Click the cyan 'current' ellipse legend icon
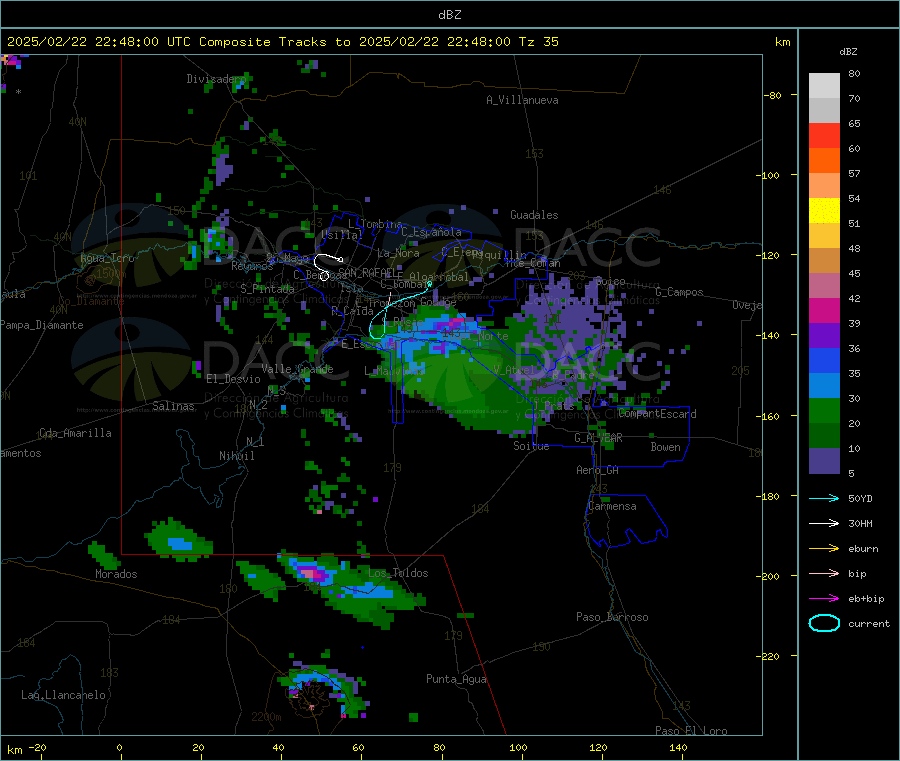 [824, 623]
